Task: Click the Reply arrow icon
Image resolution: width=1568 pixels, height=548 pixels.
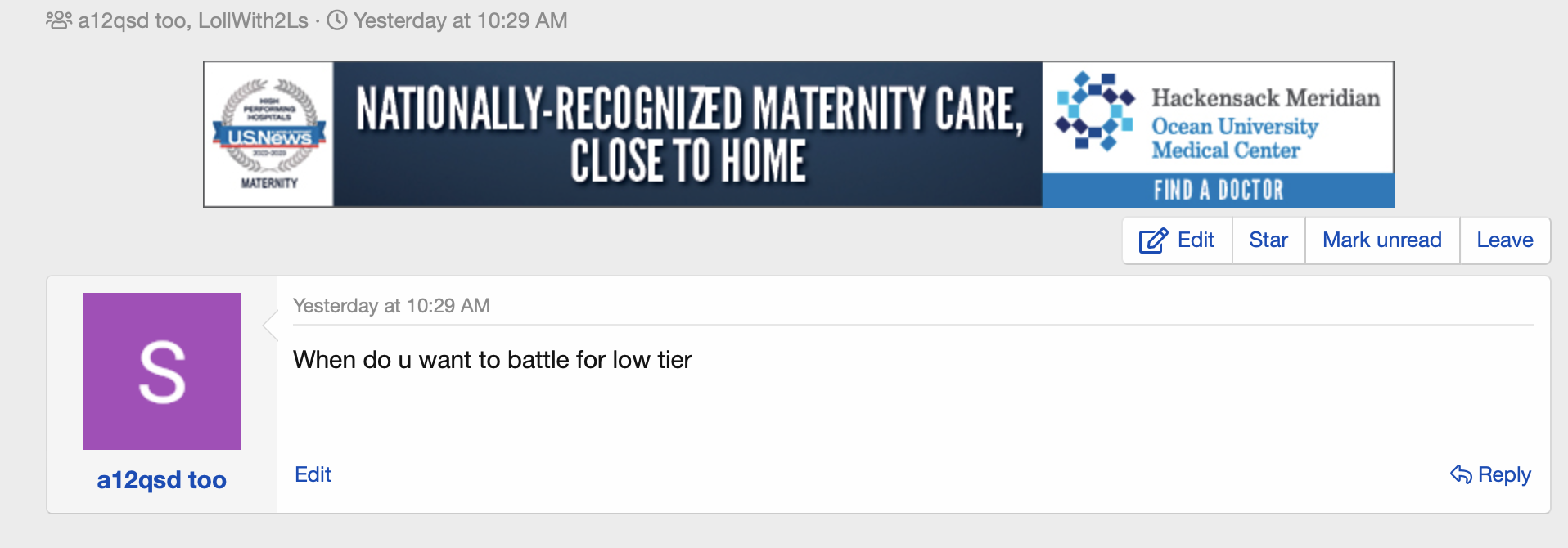Action: (1461, 474)
